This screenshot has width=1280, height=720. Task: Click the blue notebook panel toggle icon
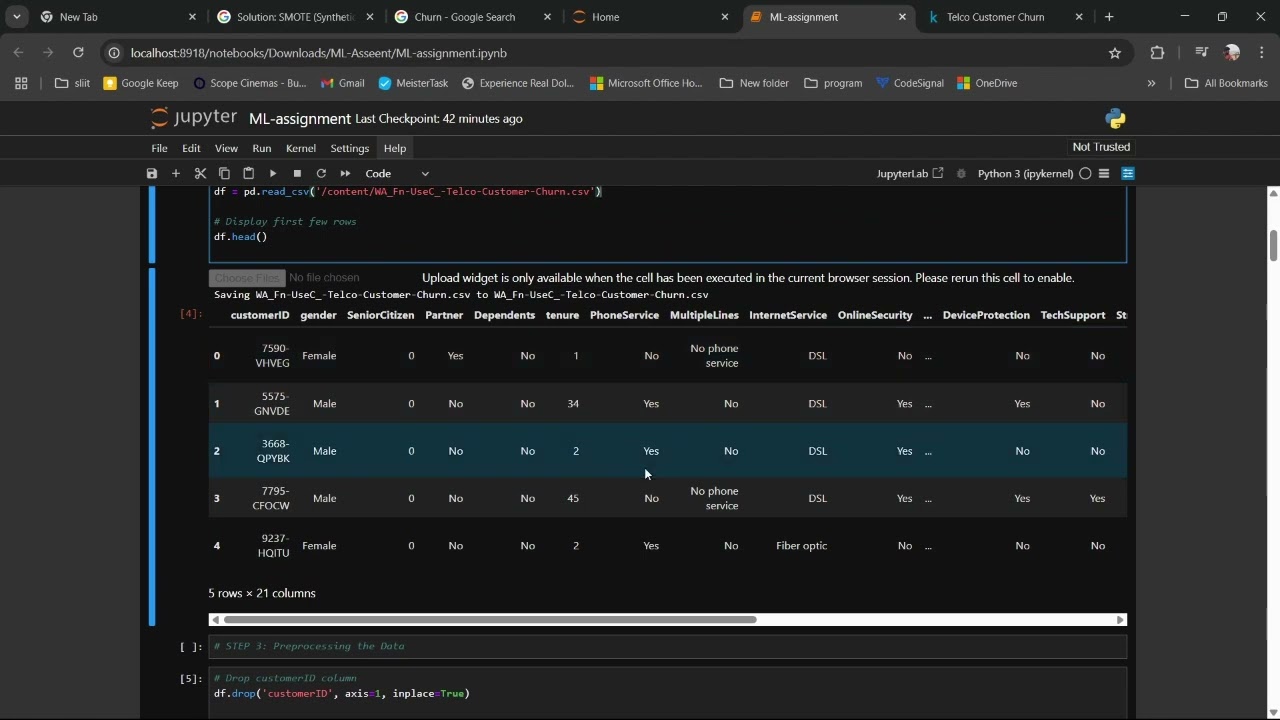pos(1128,174)
